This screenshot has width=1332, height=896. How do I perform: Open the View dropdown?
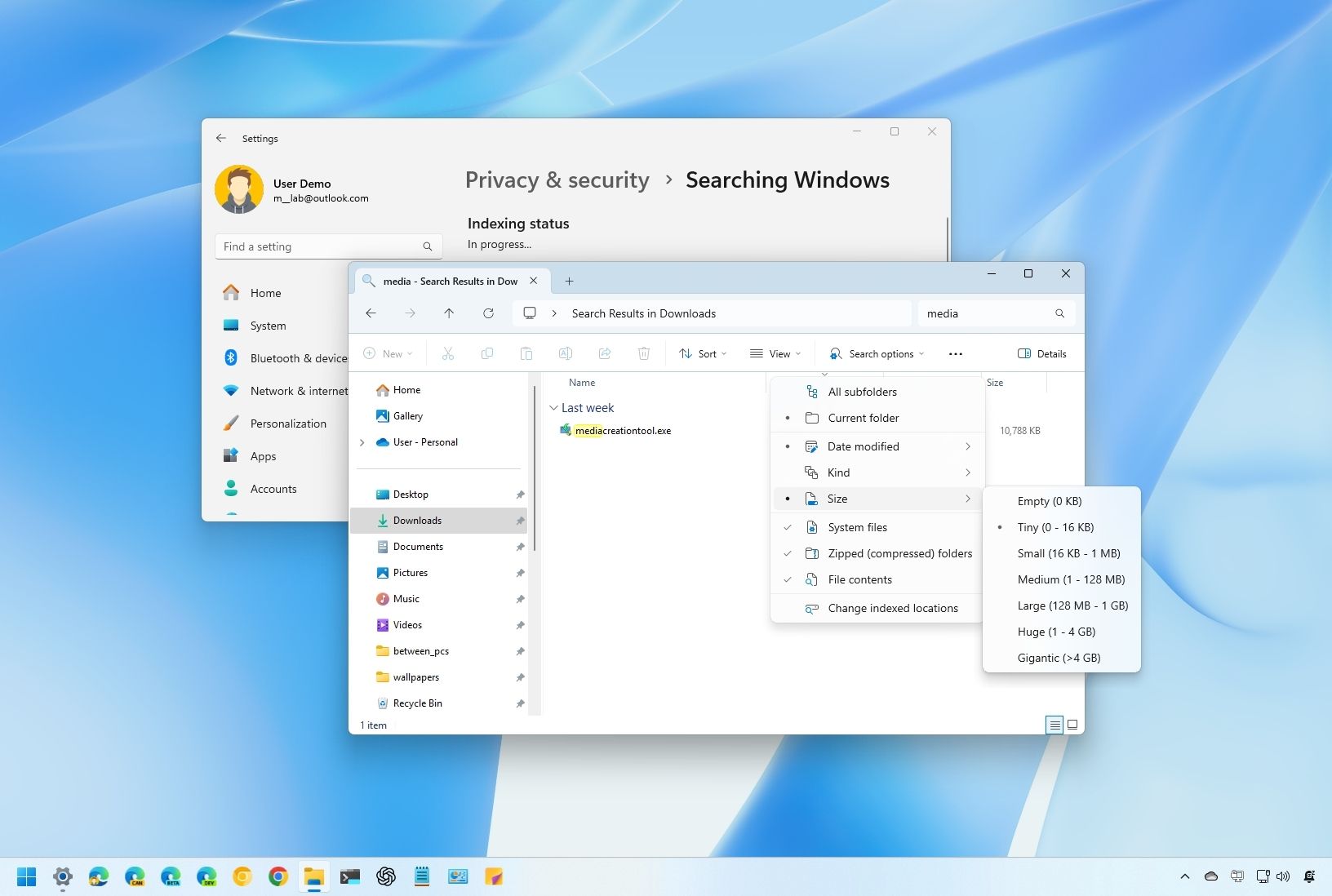(774, 353)
